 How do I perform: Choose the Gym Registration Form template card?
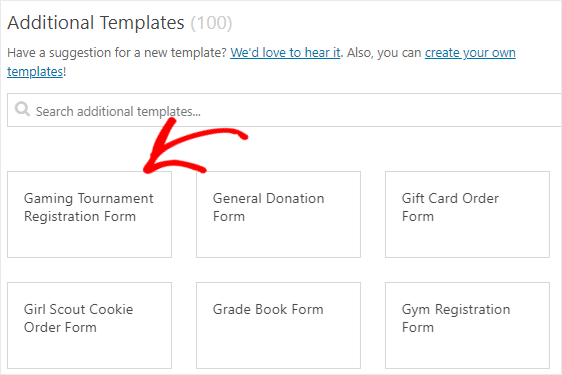click(x=467, y=326)
